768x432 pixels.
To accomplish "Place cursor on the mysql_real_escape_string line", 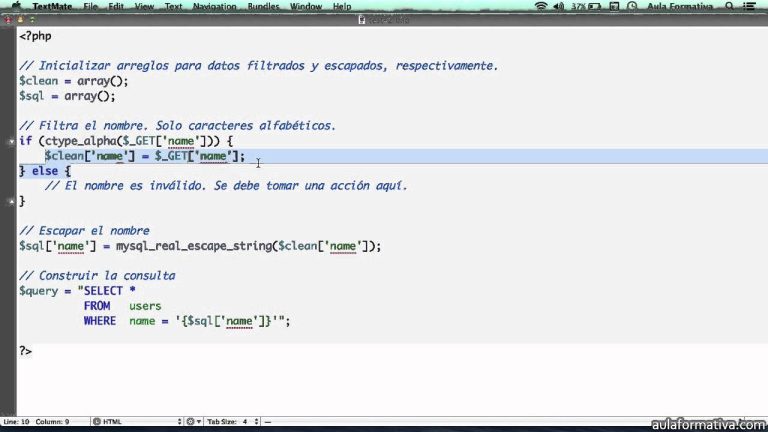I will pyautogui.click(x=200, y=246).
